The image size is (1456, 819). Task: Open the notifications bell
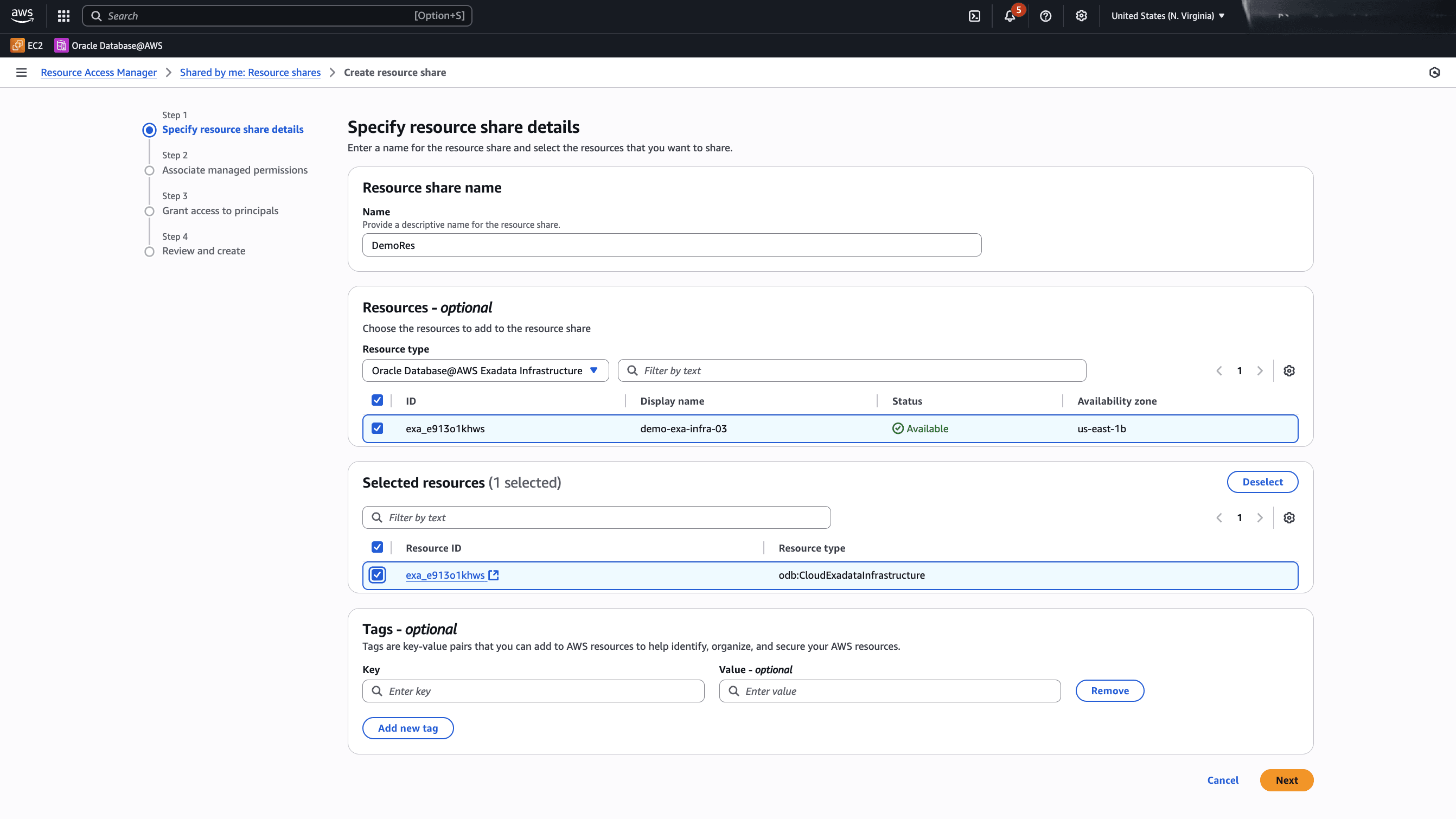[x=1010, y=15]
